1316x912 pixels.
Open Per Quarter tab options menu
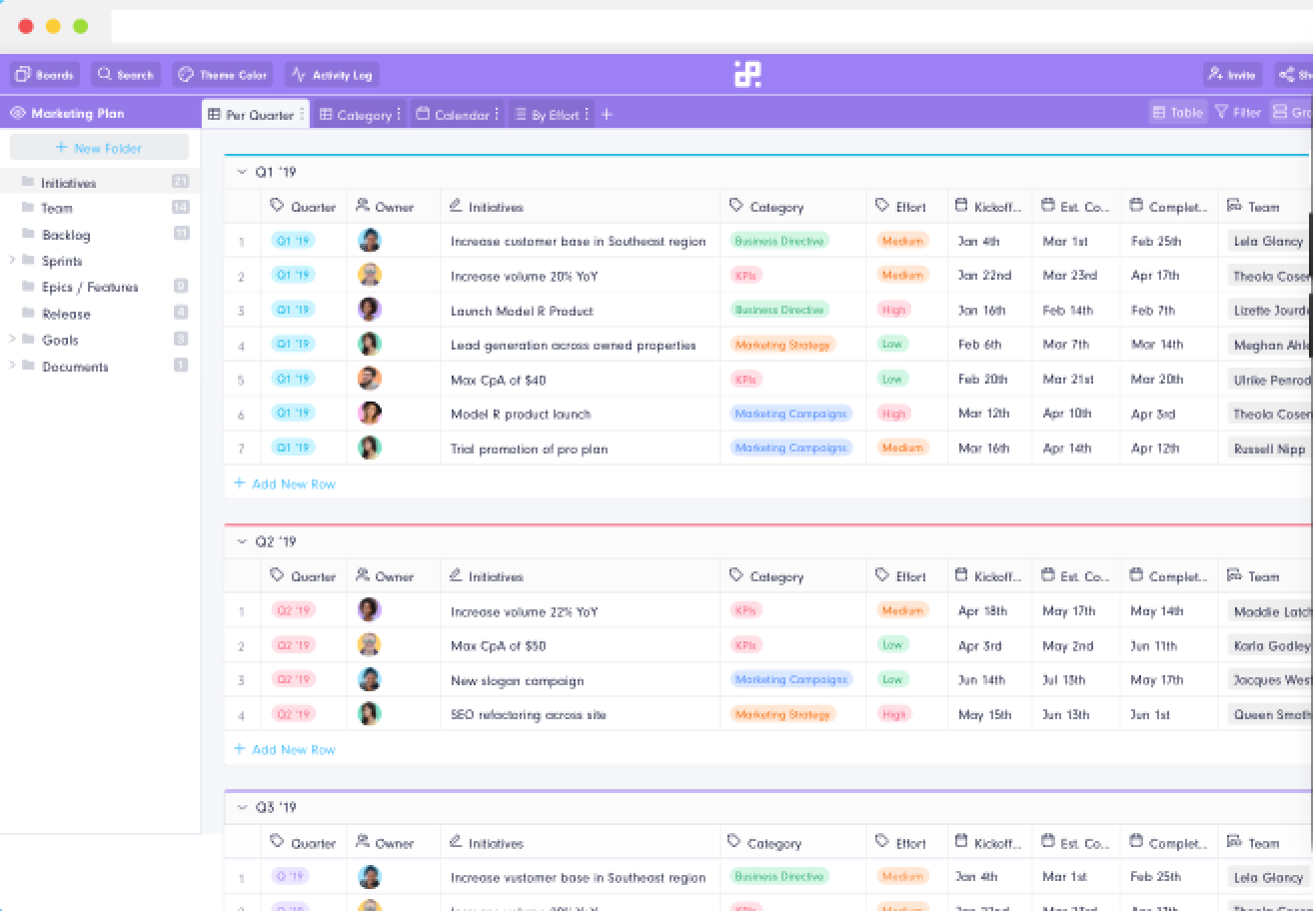pyautogui.click(x=303, y=115)
